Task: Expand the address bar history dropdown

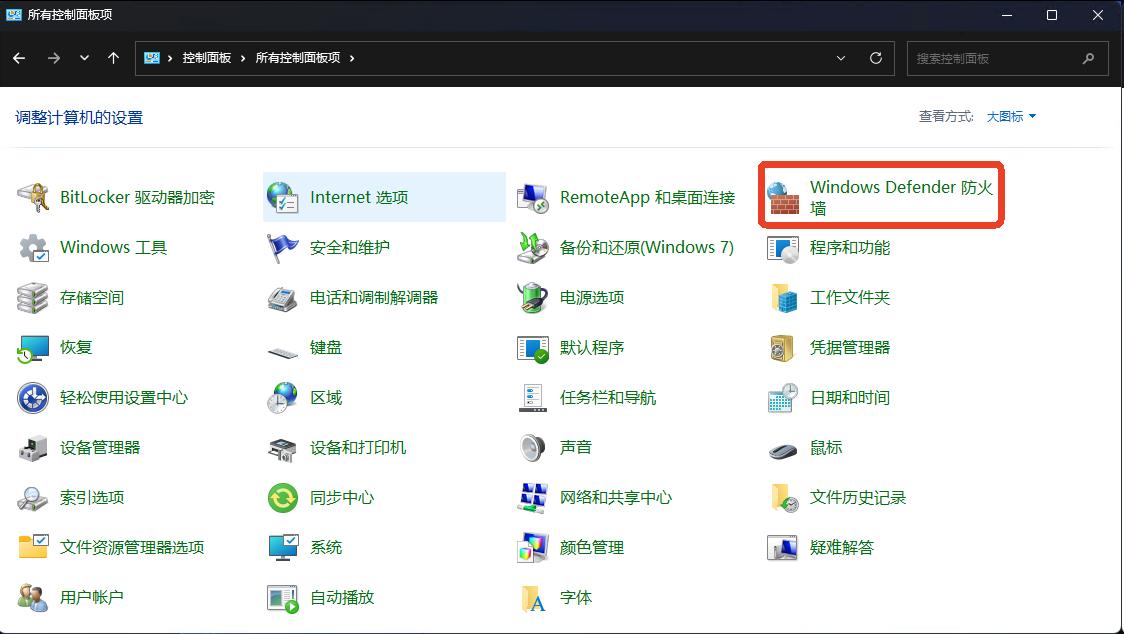Action: (x=841, y=58)
